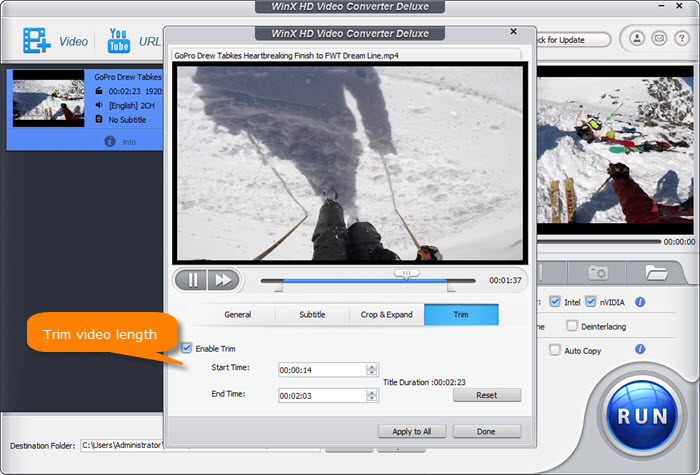Click the End Time input field
The width and height of the screenshot is (700, 475).
point(329,396)
